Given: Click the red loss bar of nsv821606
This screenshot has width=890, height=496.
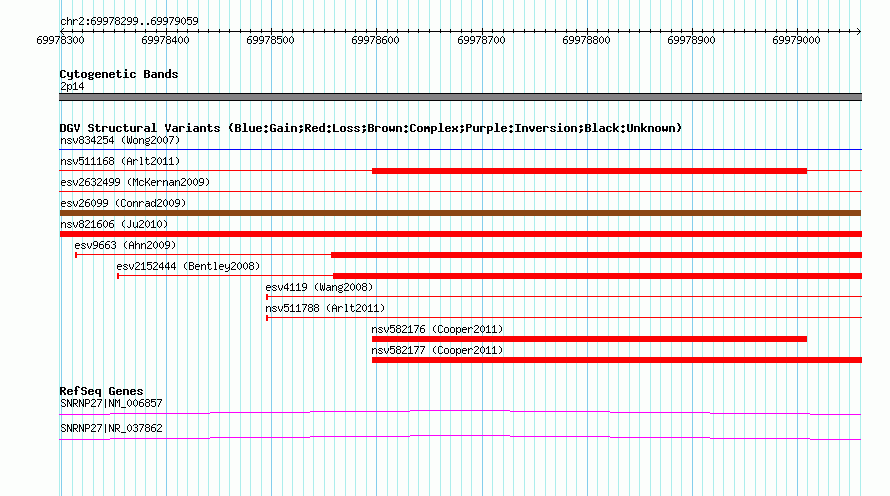Looking at the screenshot, I should coord(460,234).
